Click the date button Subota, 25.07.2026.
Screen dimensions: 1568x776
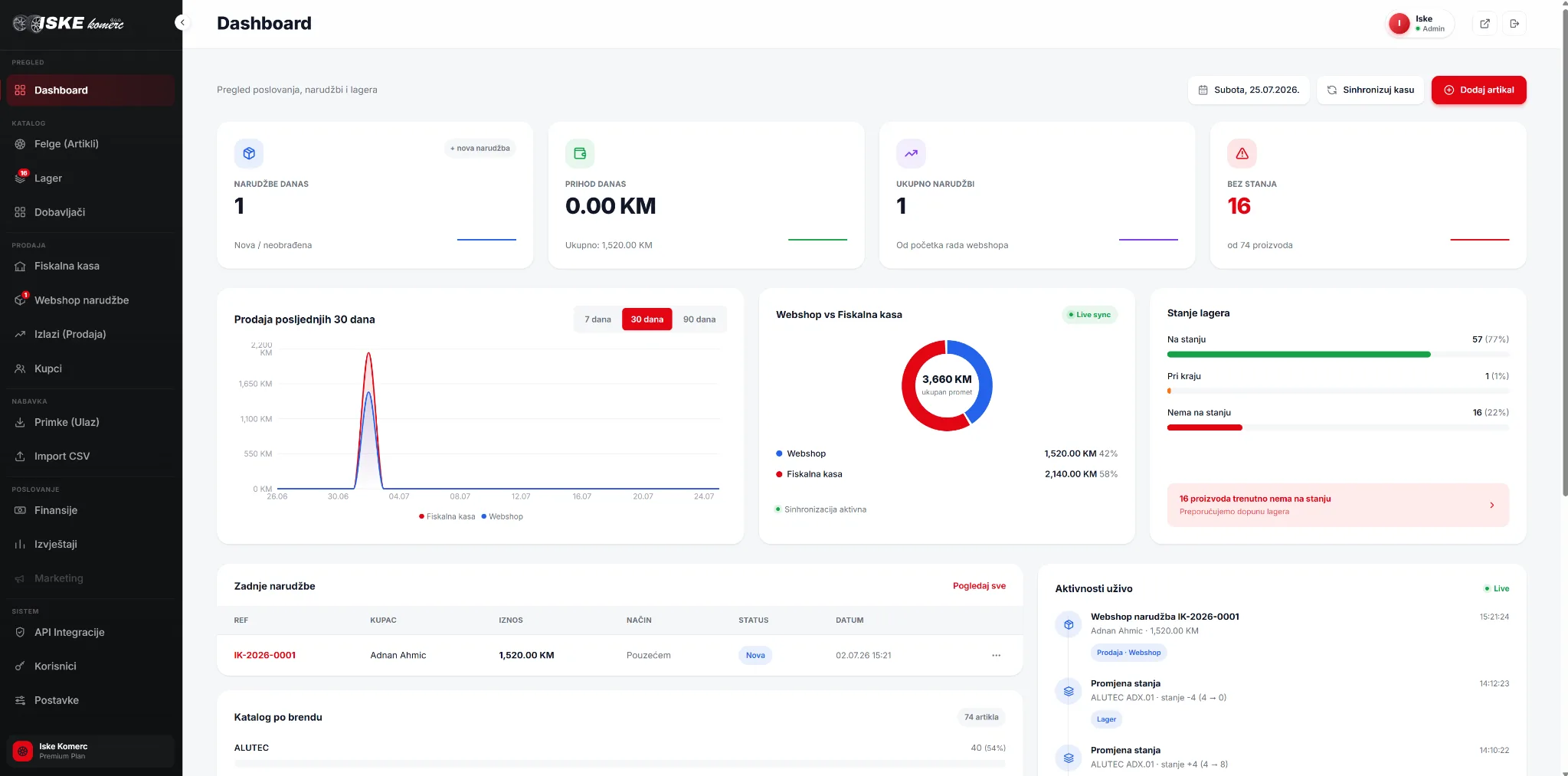pyautogui.click(x=1249, y=90)
